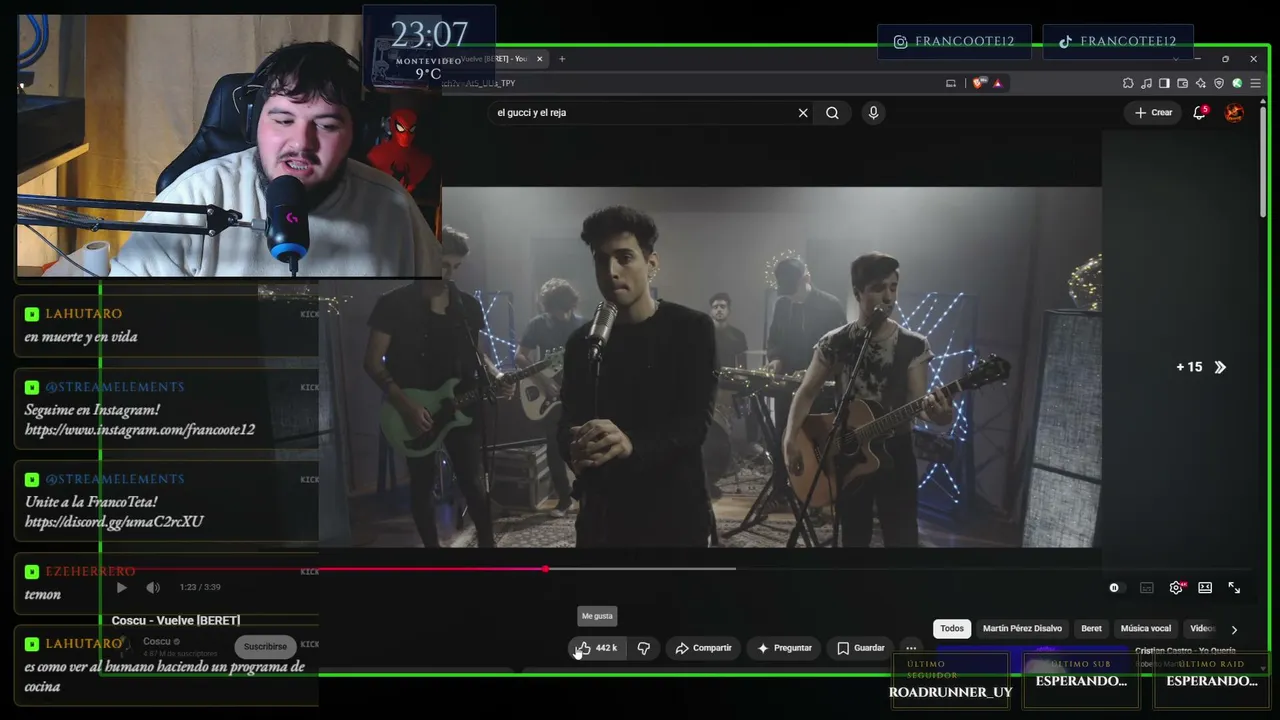Open the Brave VPN shield icon
The width and height of the screenshot is (1280, 720).
1218,83
